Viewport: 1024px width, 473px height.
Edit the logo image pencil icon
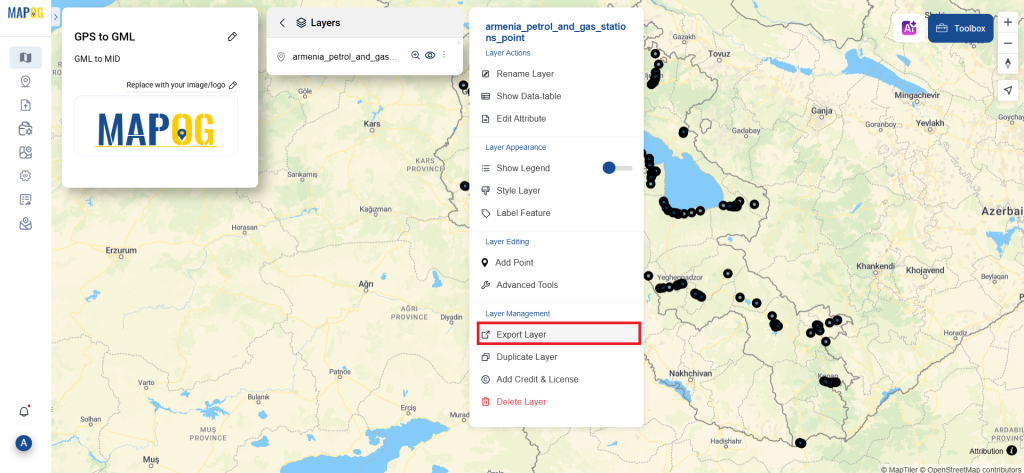(233, 85)
